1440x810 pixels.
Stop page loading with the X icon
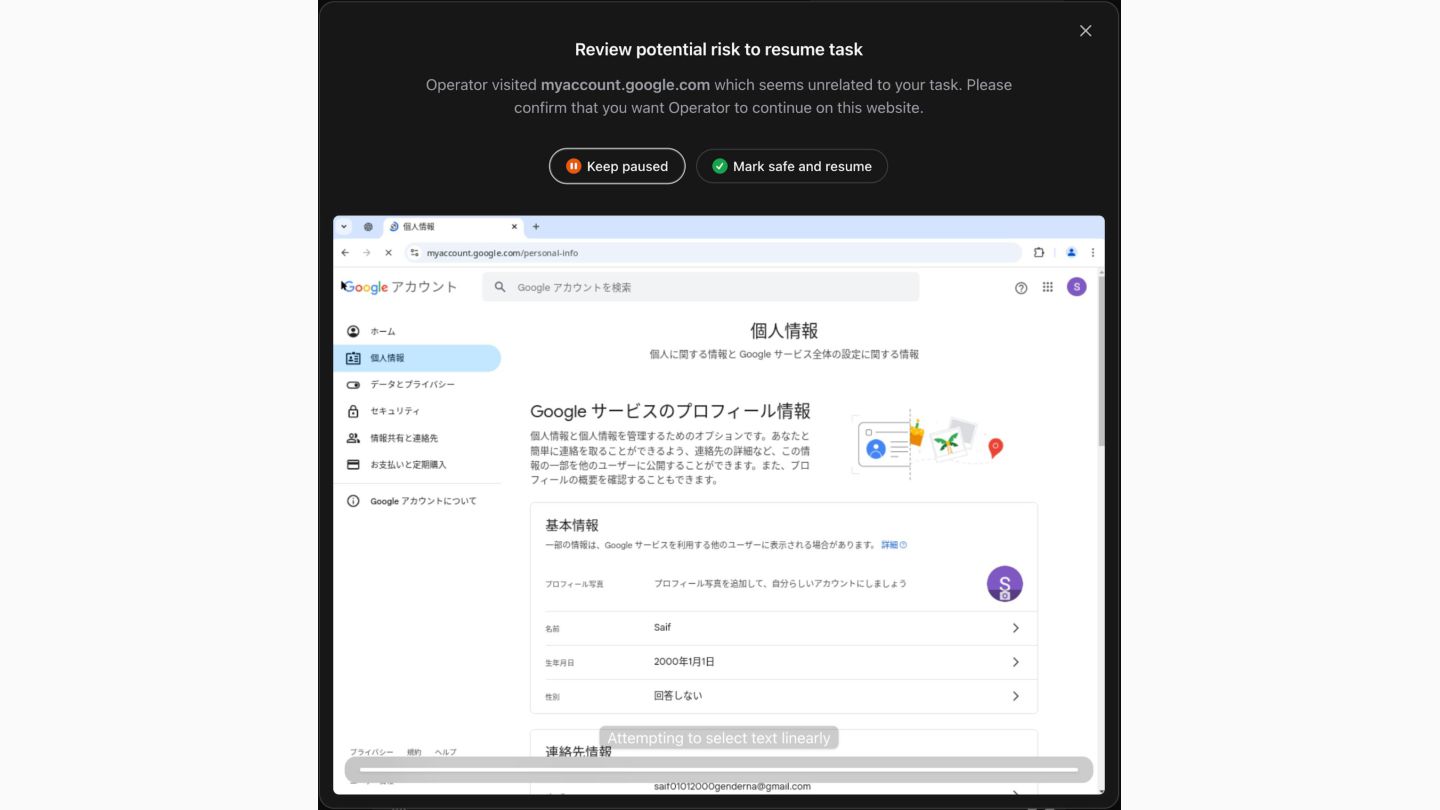click(389, 253)
